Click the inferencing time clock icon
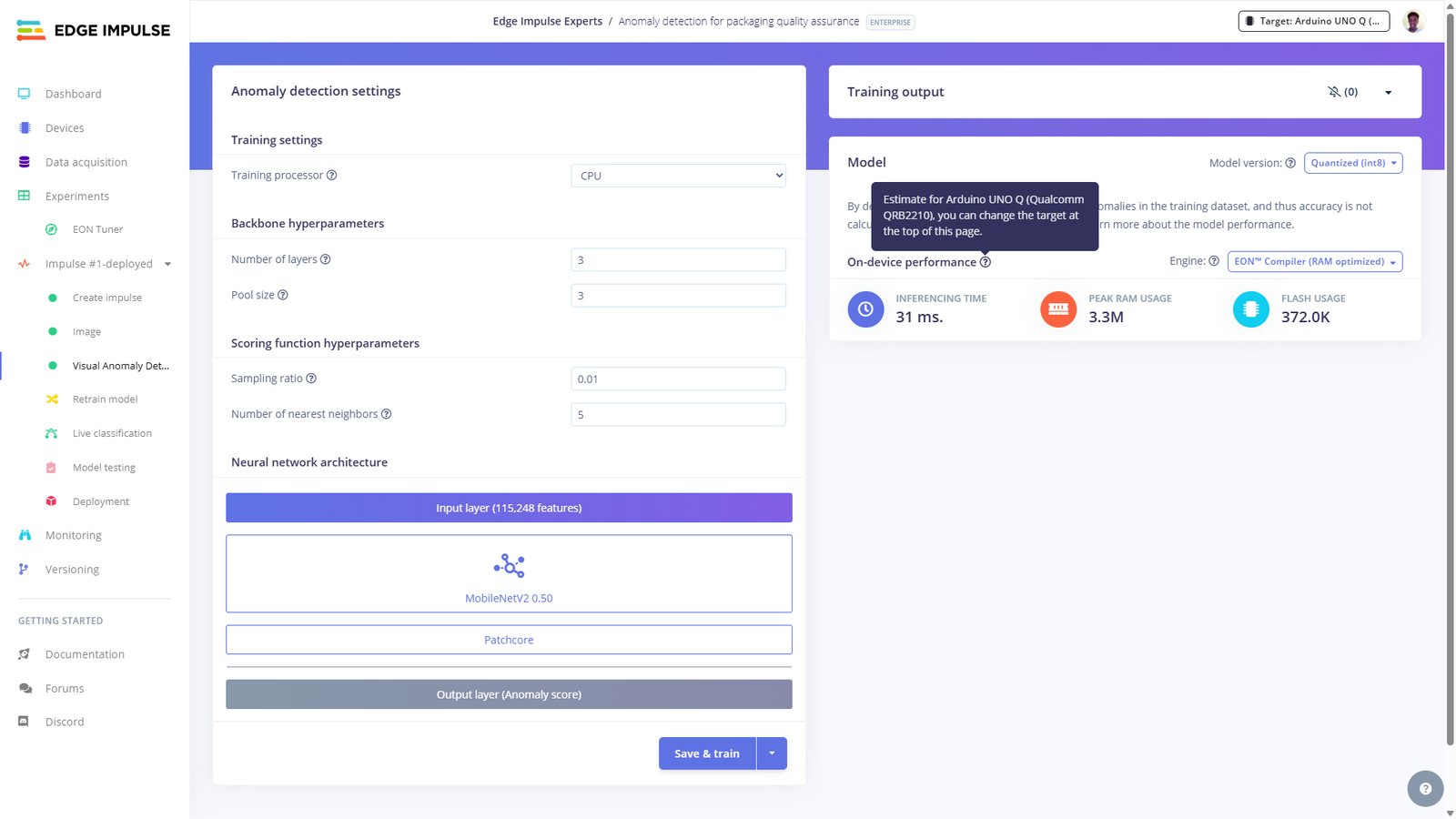The height and width of the screenshot is (819, 1456). (x=865, y=309)
